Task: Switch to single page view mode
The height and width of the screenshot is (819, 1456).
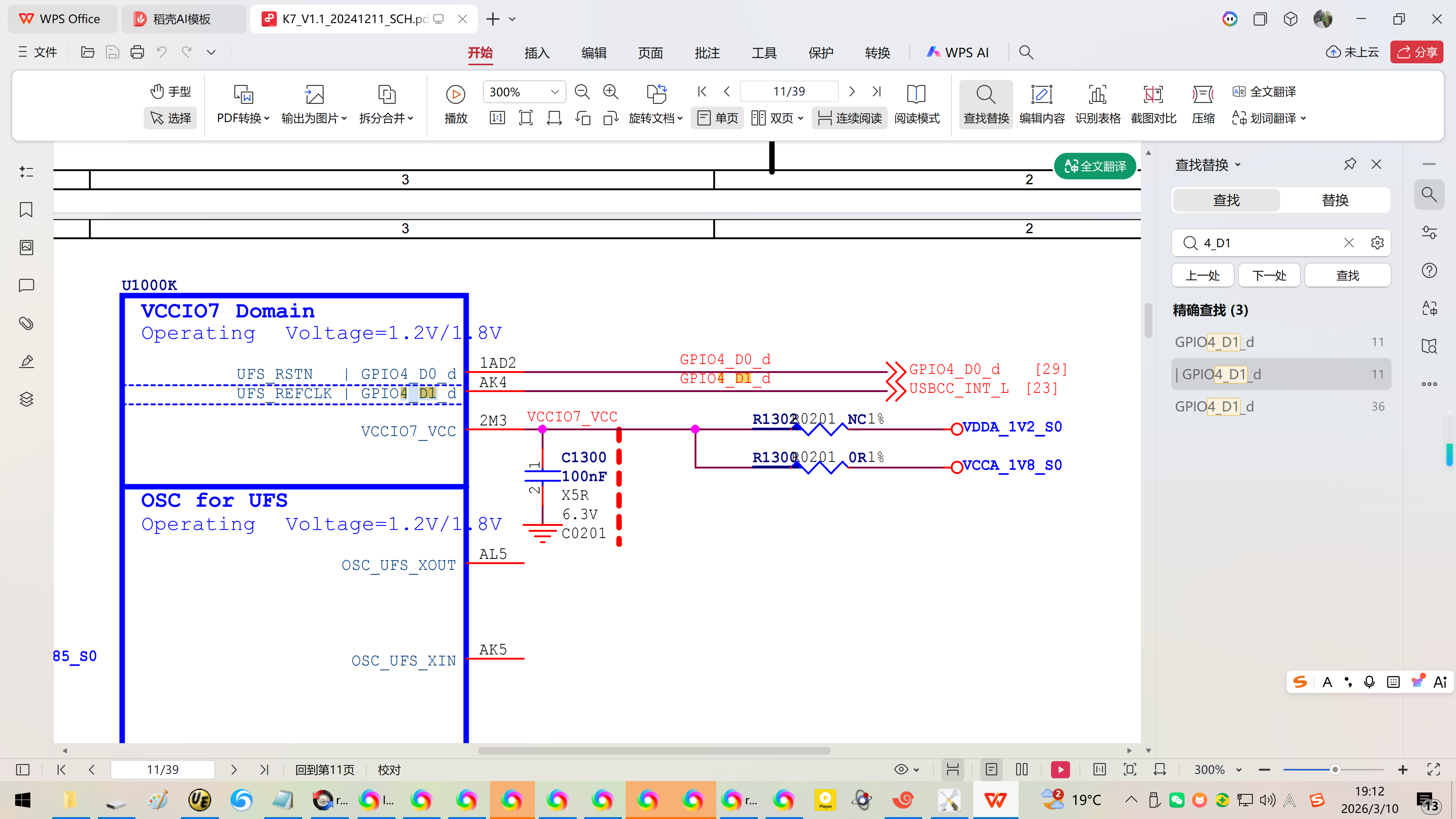Action: pyautogui.click(x=717, y=118)
